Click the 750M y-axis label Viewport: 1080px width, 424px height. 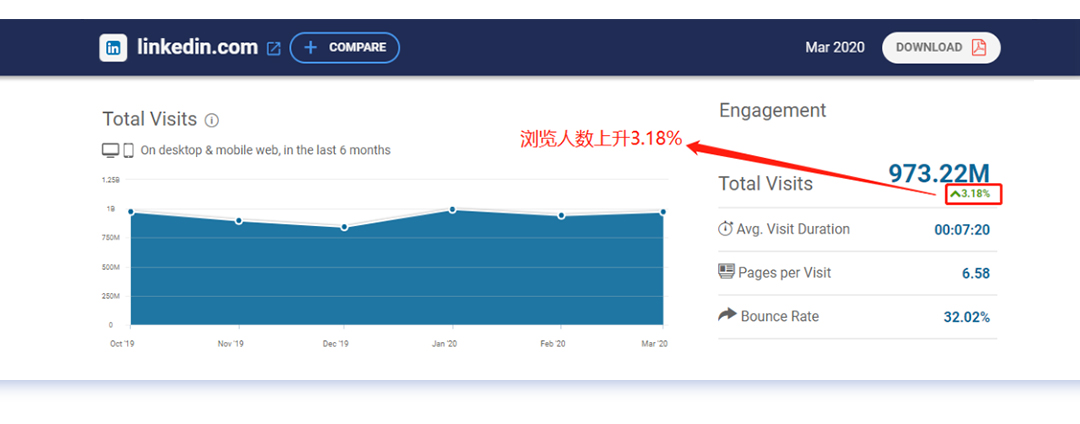click(x=112, y=237)
